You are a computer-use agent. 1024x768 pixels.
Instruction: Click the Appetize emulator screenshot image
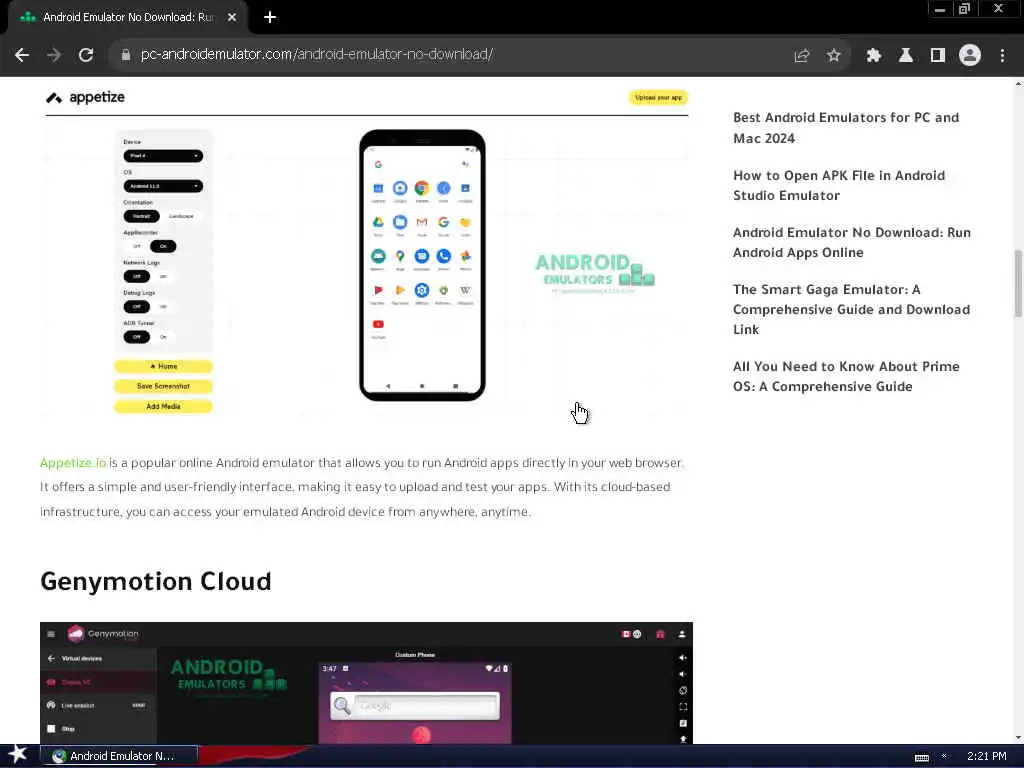366,251
